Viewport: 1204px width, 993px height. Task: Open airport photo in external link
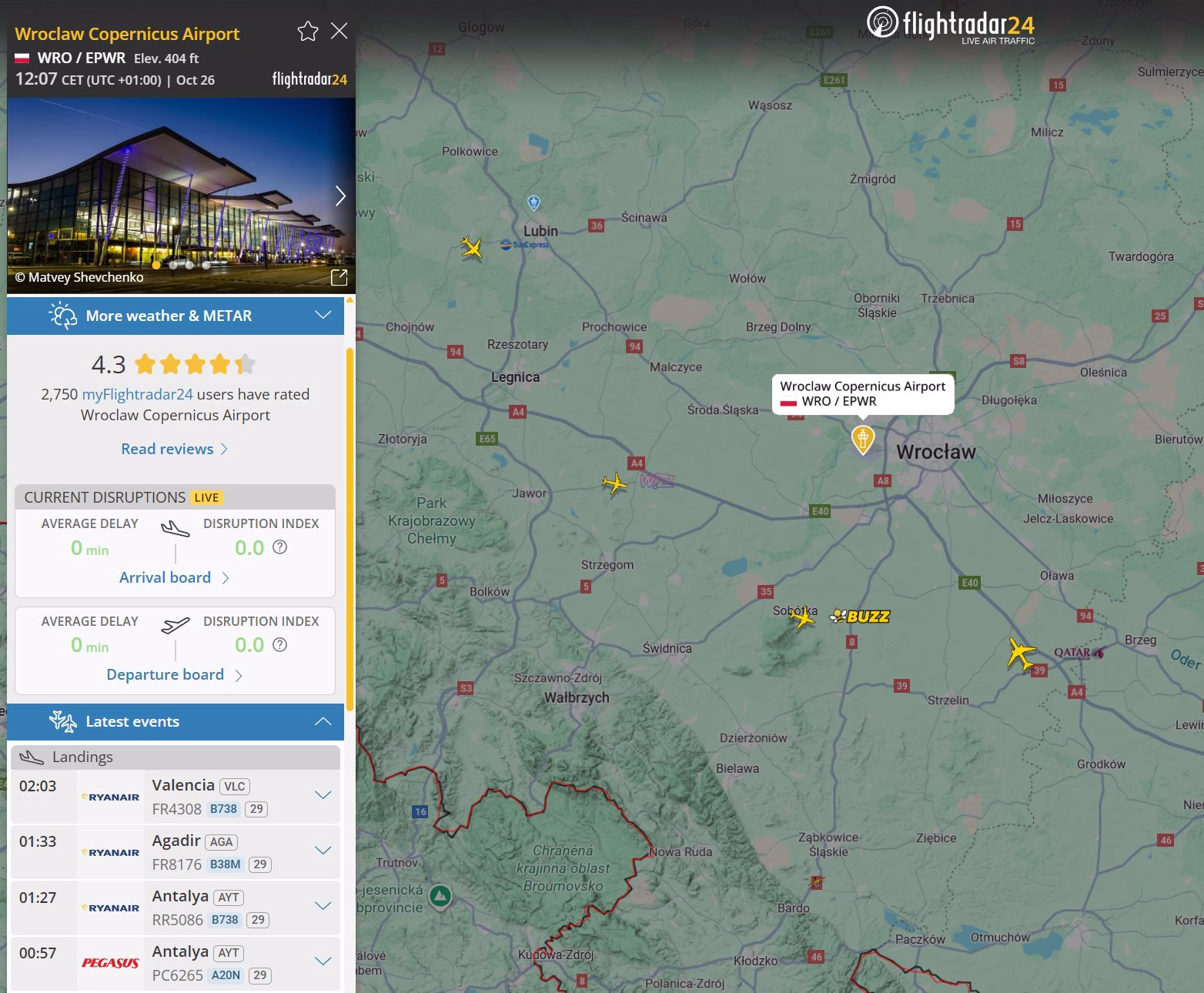click(x=339, y=278)
